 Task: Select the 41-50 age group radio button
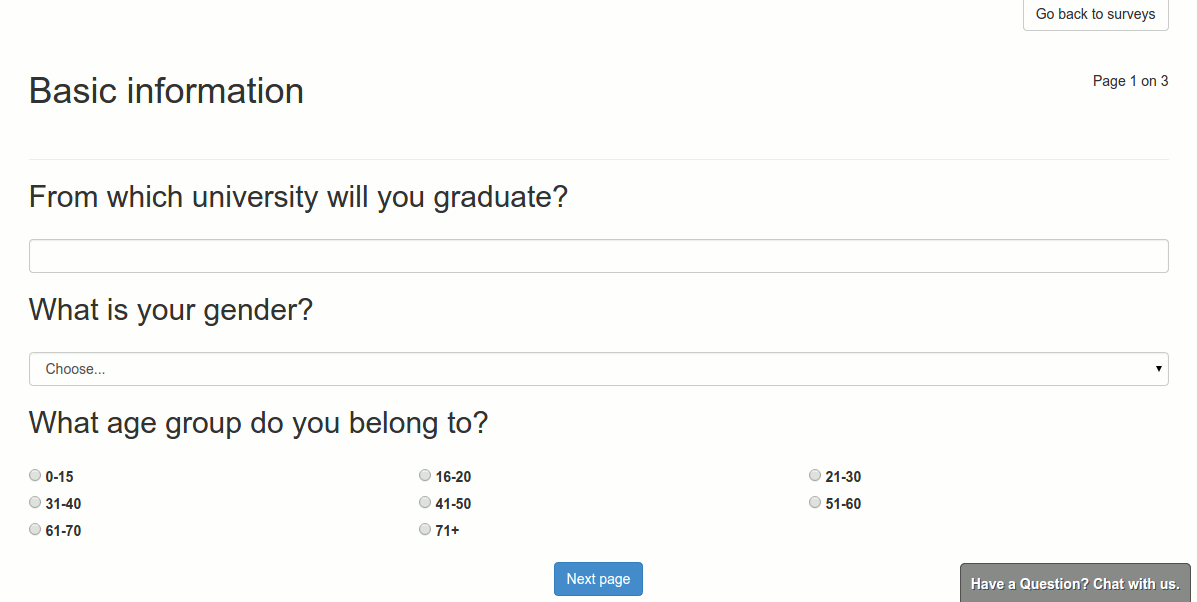pos(425,503)
